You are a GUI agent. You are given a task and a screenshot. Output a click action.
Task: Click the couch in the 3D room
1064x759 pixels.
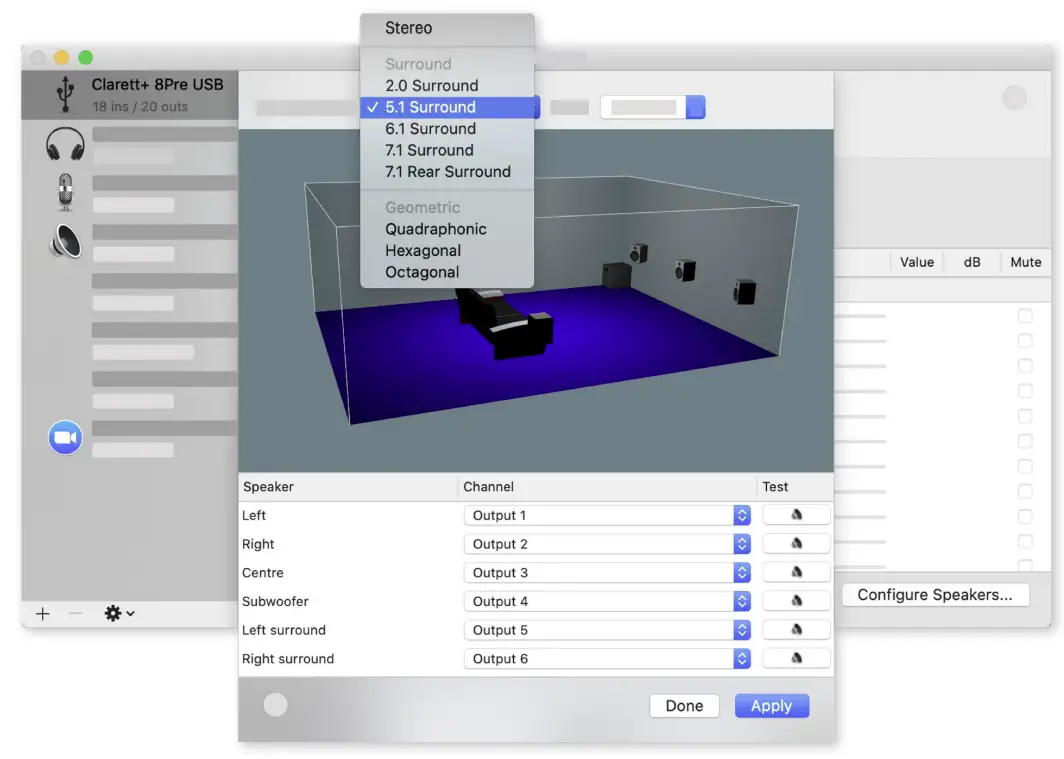pyautogui.click(x=506, y=324)
